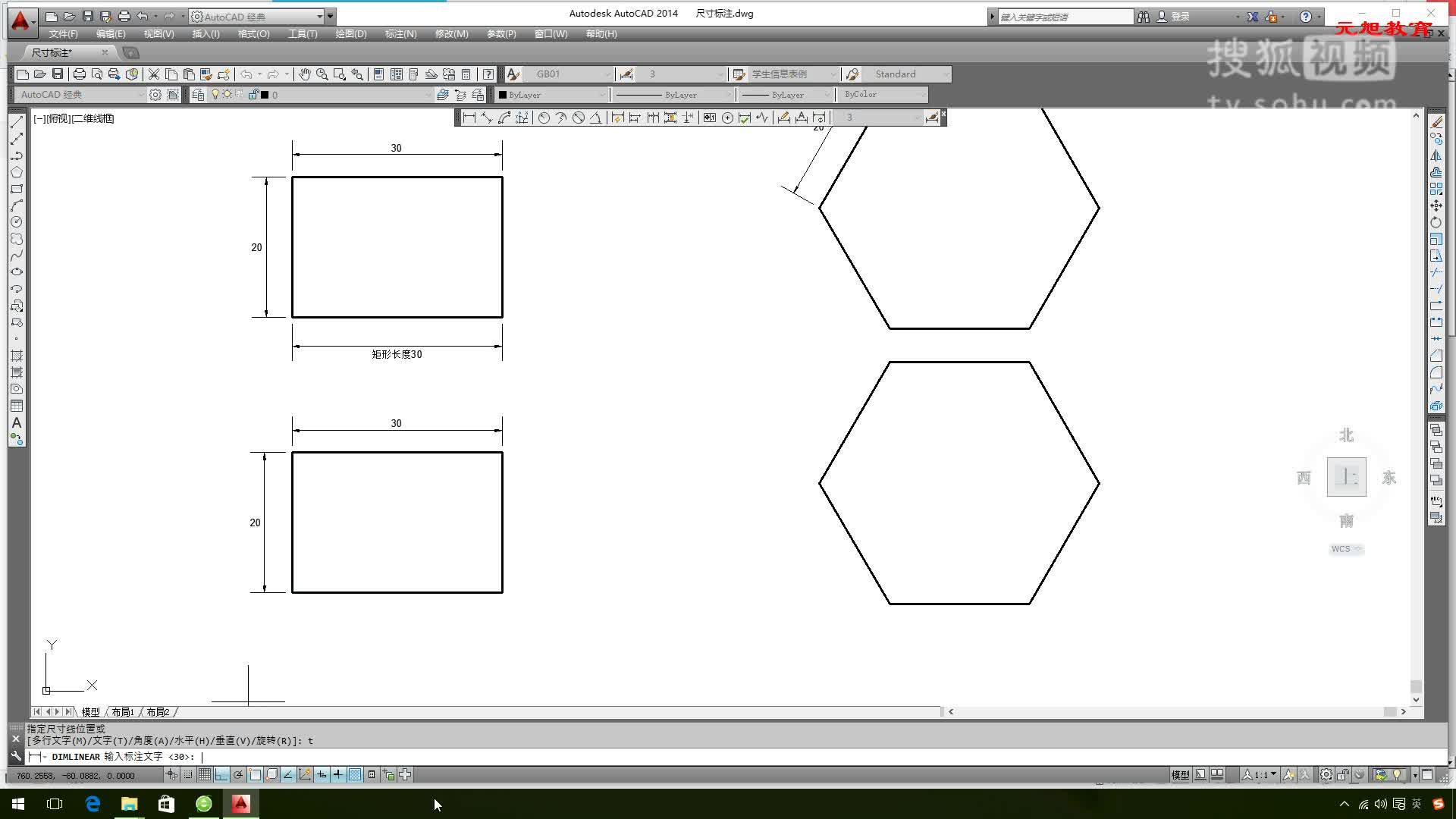This screenshot has height=819, width=1456.
Task: Open the AutoCAD 经典 workspace dropdown
Action: click(319, 16)
